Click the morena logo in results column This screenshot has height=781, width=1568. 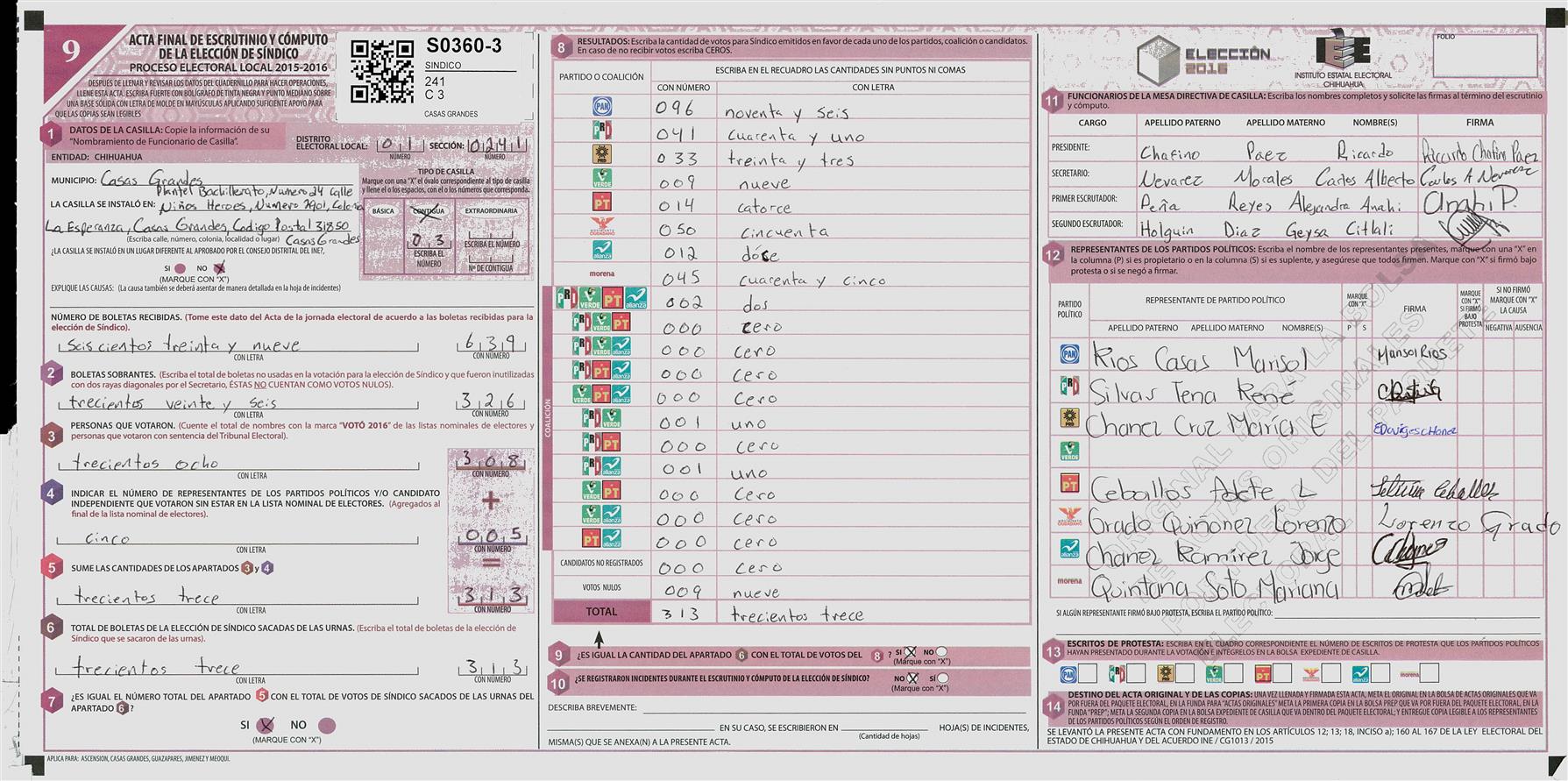pos(602,274)
